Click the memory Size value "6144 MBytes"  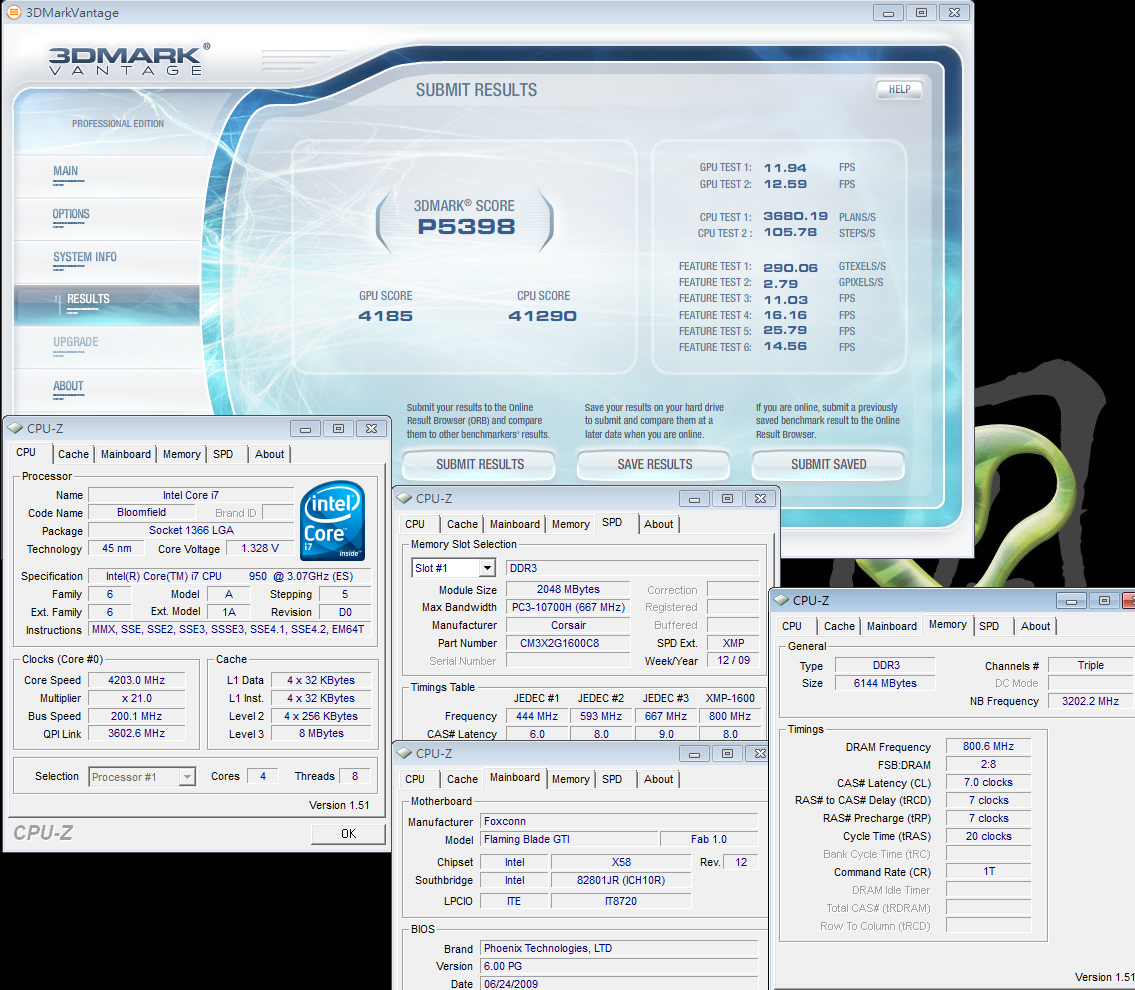(885, 683)
